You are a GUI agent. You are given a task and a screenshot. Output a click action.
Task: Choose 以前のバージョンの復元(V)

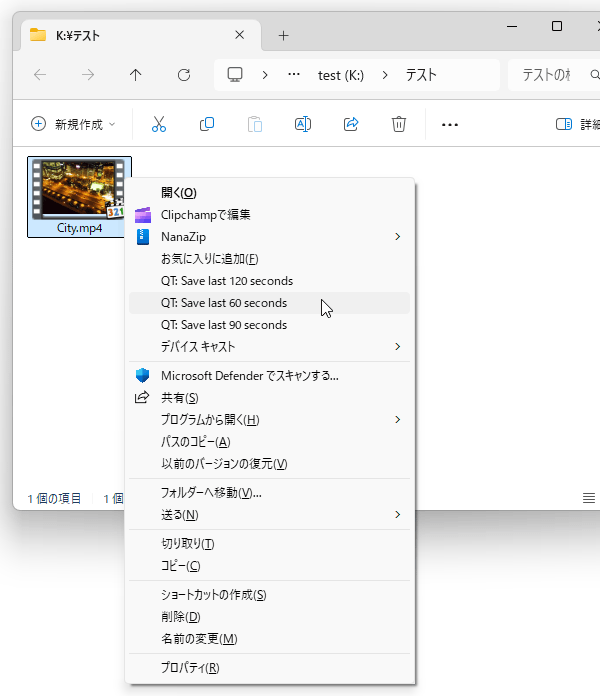[x=269, y=464]
